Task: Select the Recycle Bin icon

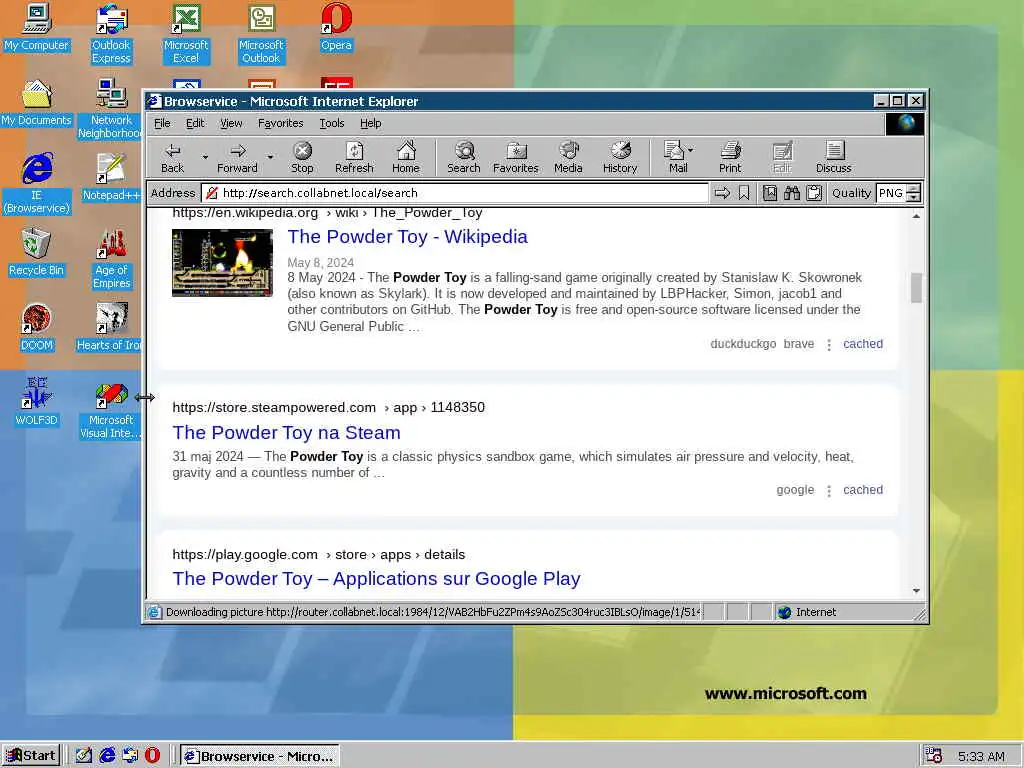Action: pos(37,253)
